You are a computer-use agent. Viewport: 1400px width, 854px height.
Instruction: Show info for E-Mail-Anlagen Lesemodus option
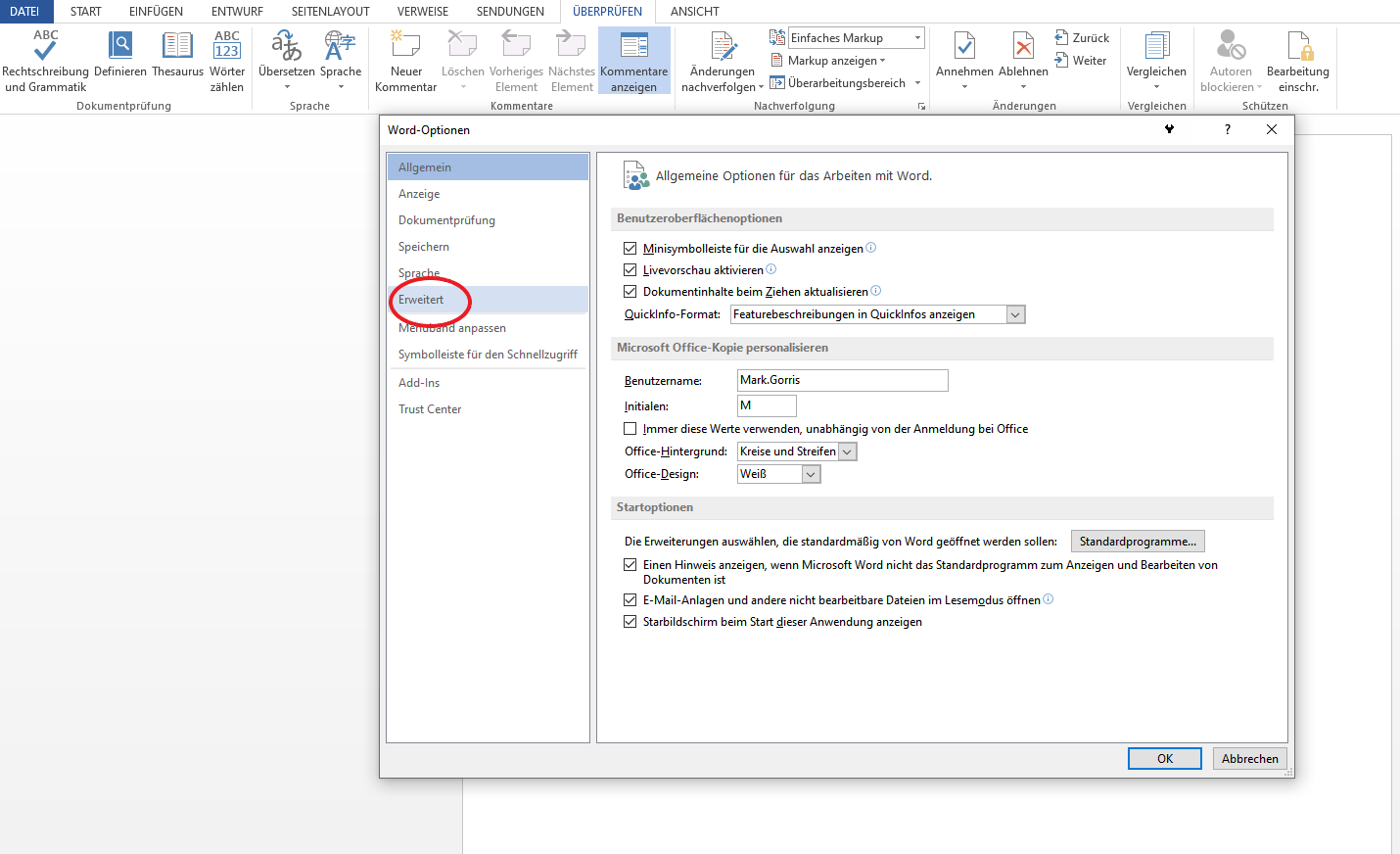1048,599
